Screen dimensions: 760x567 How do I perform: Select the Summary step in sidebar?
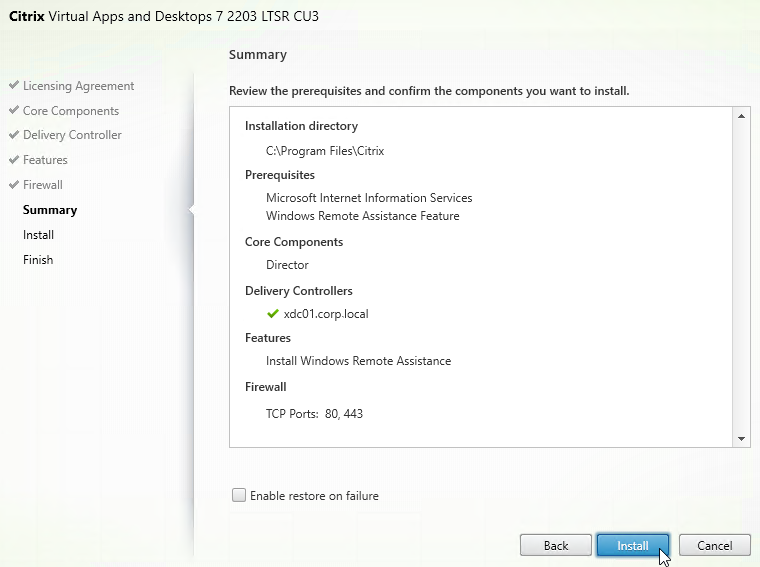click(50, 210)
